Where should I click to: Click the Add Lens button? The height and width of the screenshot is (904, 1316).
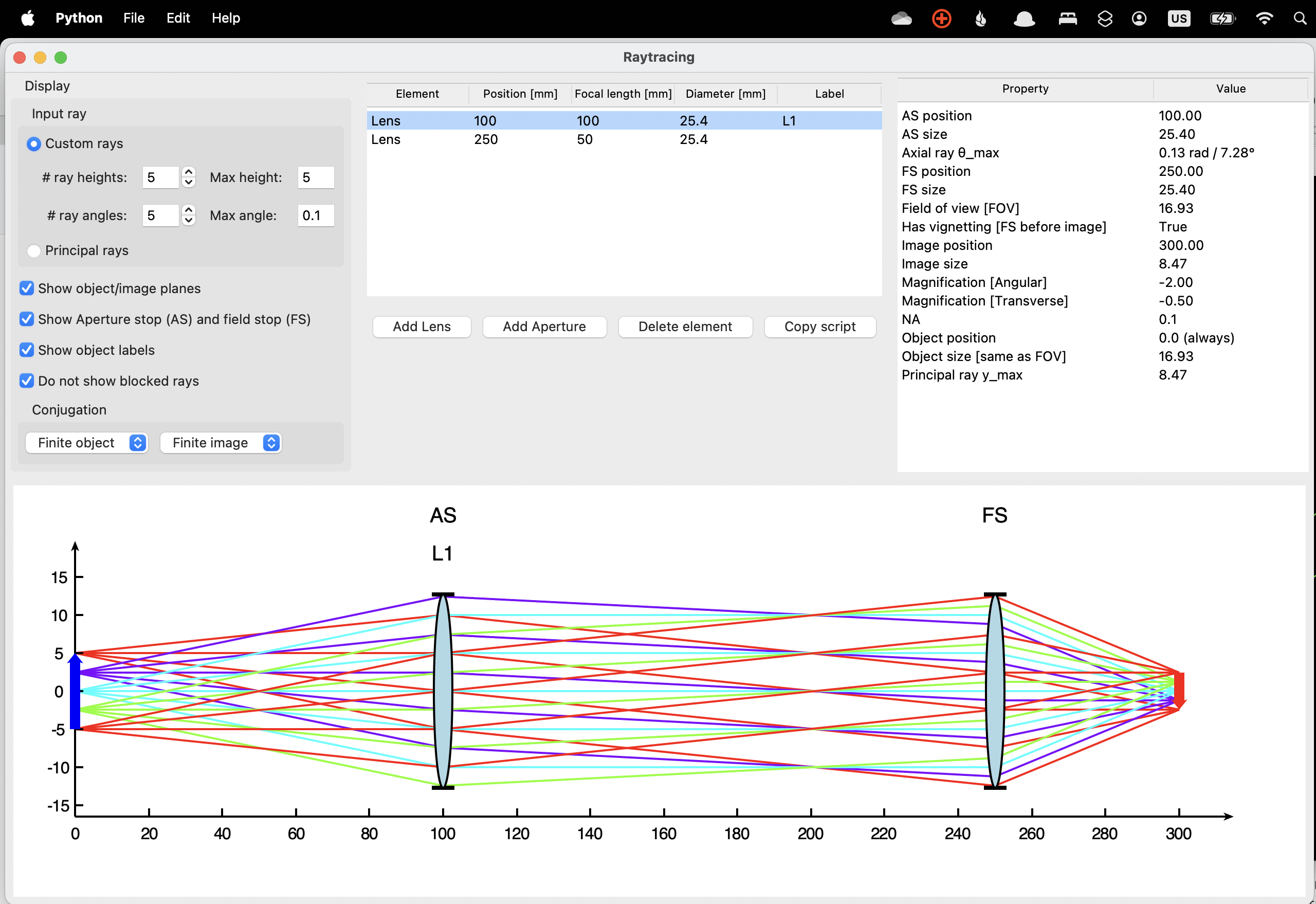(x=422, y=326)
